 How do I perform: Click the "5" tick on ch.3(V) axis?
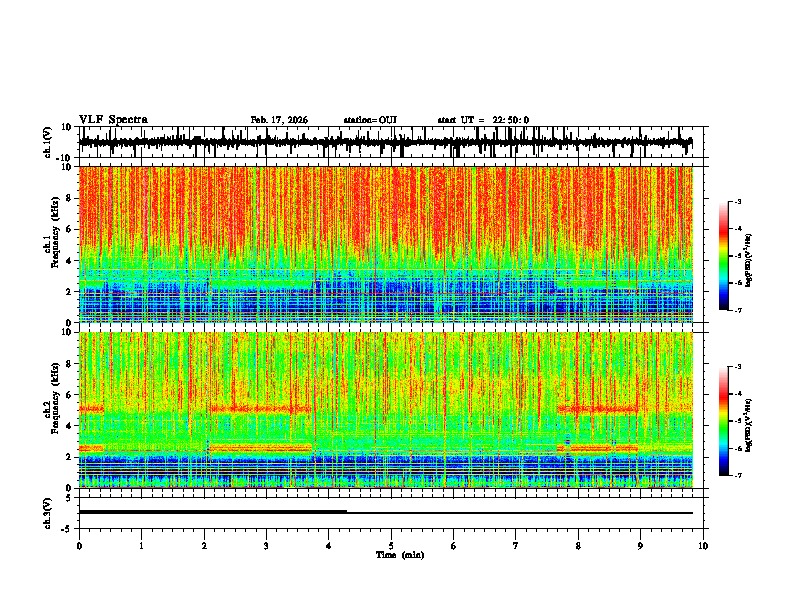point(70,498)
